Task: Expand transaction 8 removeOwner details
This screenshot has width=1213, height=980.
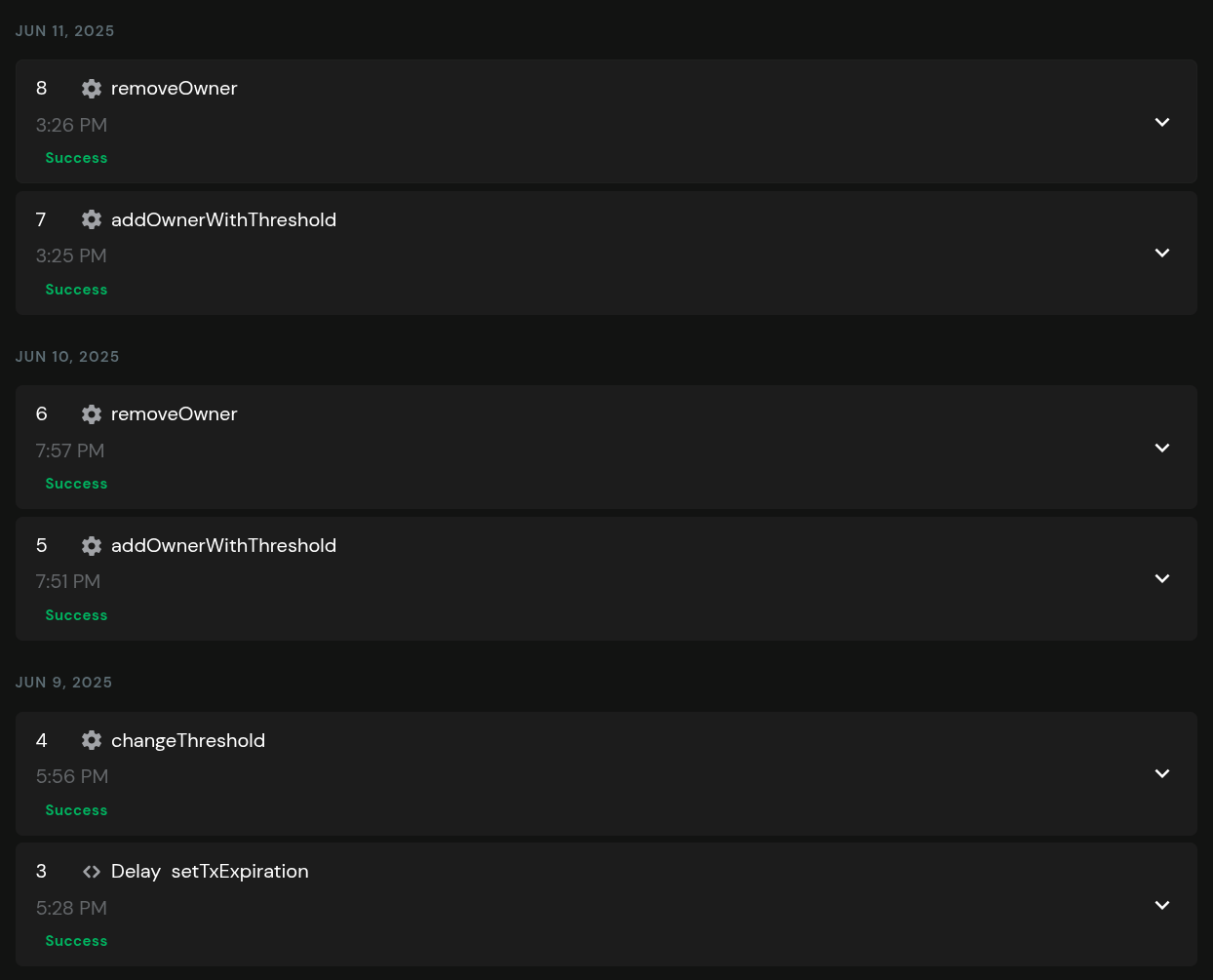Action: [1161, 122]
